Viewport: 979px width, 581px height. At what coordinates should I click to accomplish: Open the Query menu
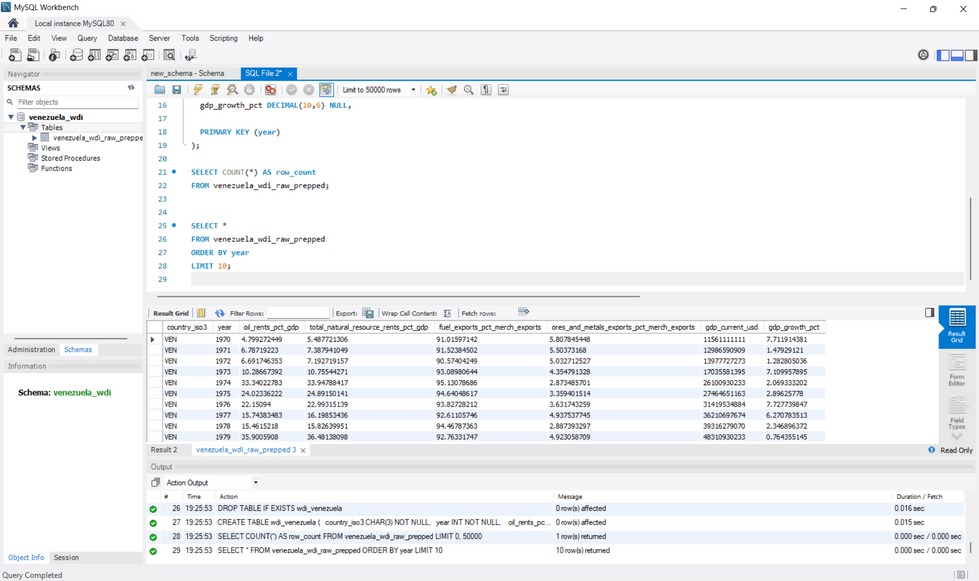tap(87, 38)
